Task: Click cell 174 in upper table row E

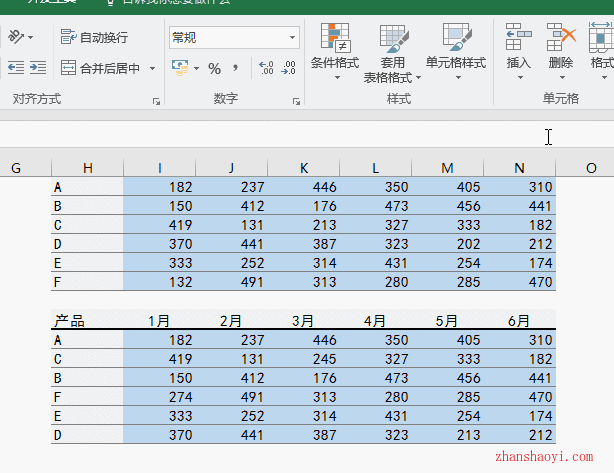Action: (x=520, y=263)
